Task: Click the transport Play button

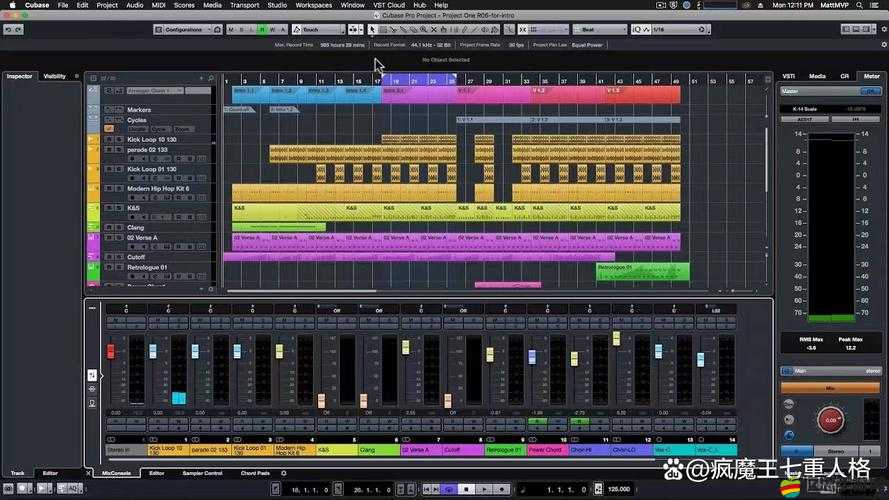Action: (x=484, y=489)
